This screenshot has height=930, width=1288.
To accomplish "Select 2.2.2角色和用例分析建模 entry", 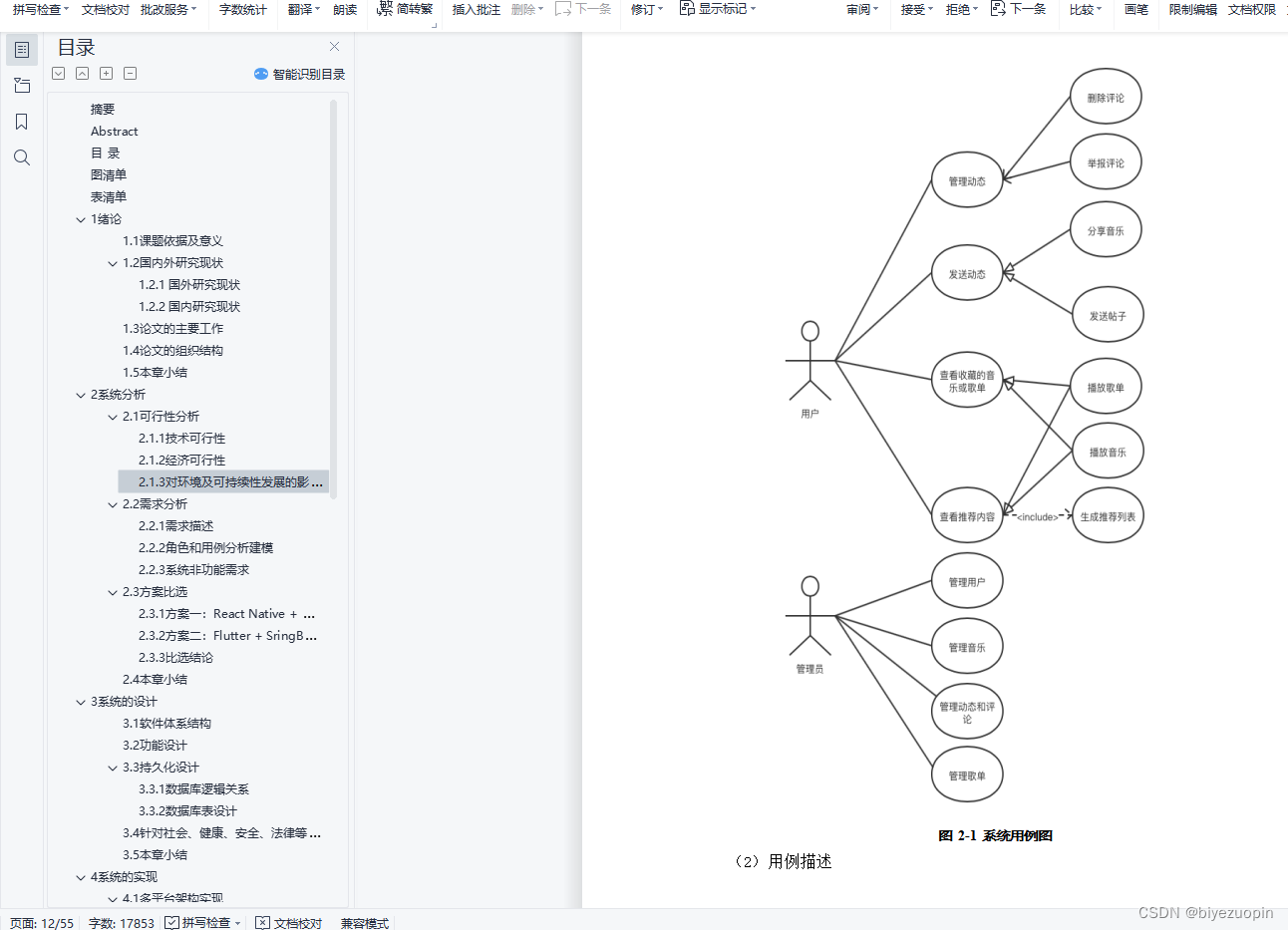I will (205, 548).
